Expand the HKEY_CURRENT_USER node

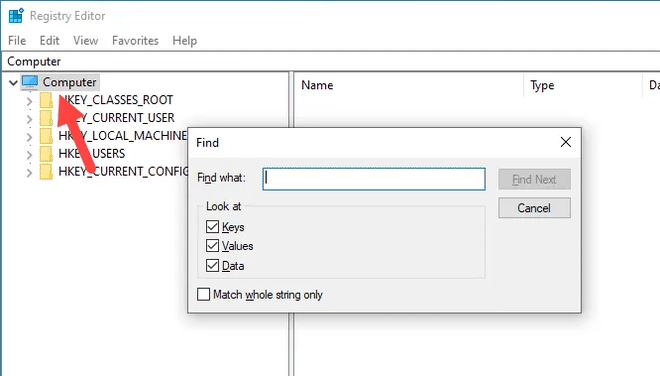coord(29,119)
